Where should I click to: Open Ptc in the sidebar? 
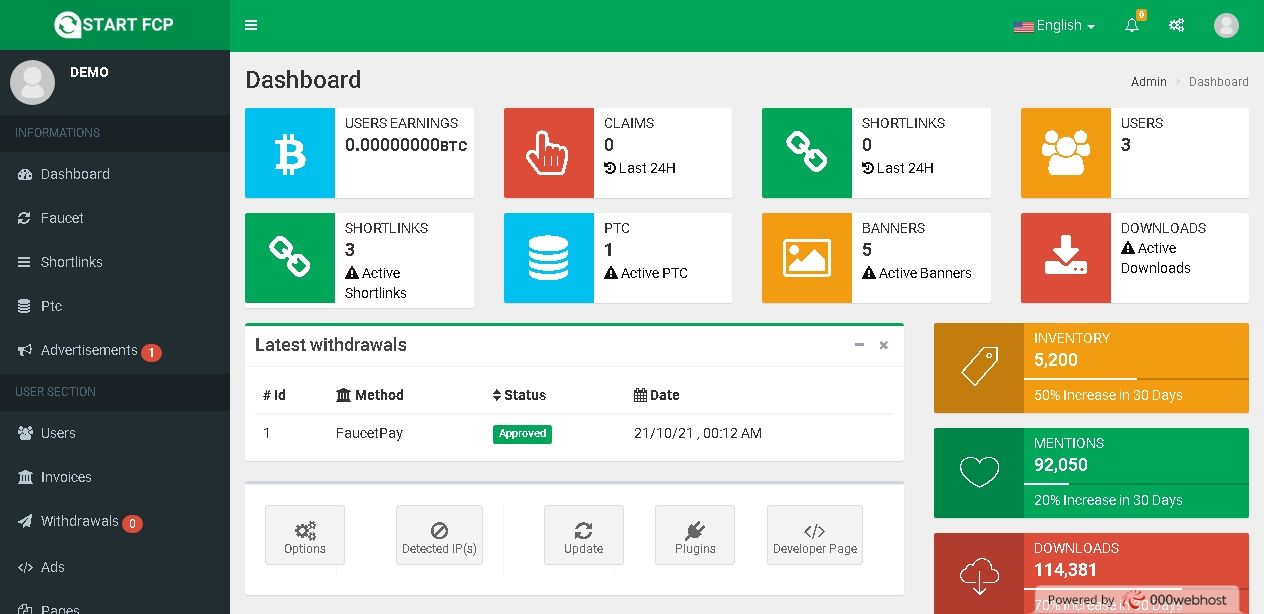(x=115, y=306)
